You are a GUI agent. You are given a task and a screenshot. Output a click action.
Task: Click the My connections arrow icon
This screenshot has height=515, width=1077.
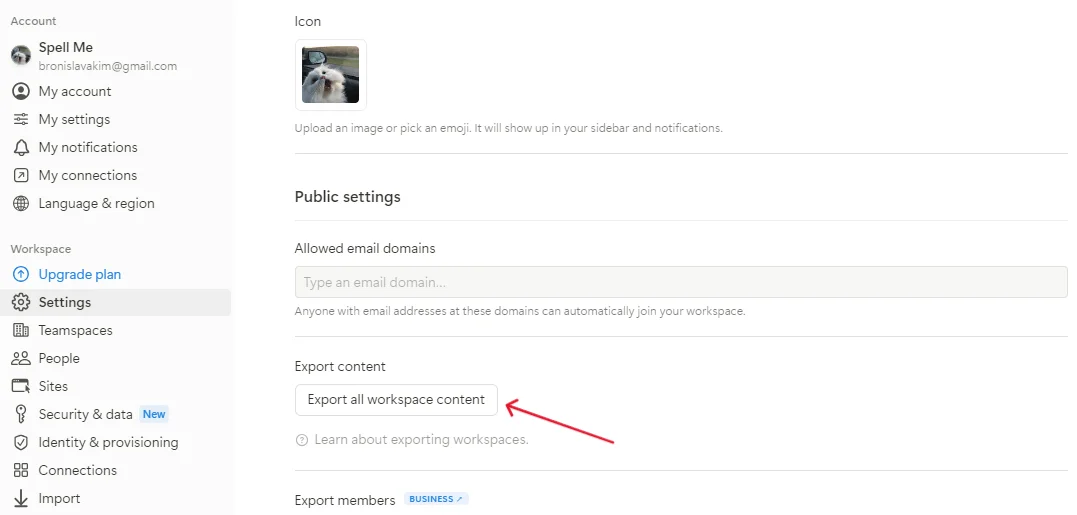tap(20, 175)
